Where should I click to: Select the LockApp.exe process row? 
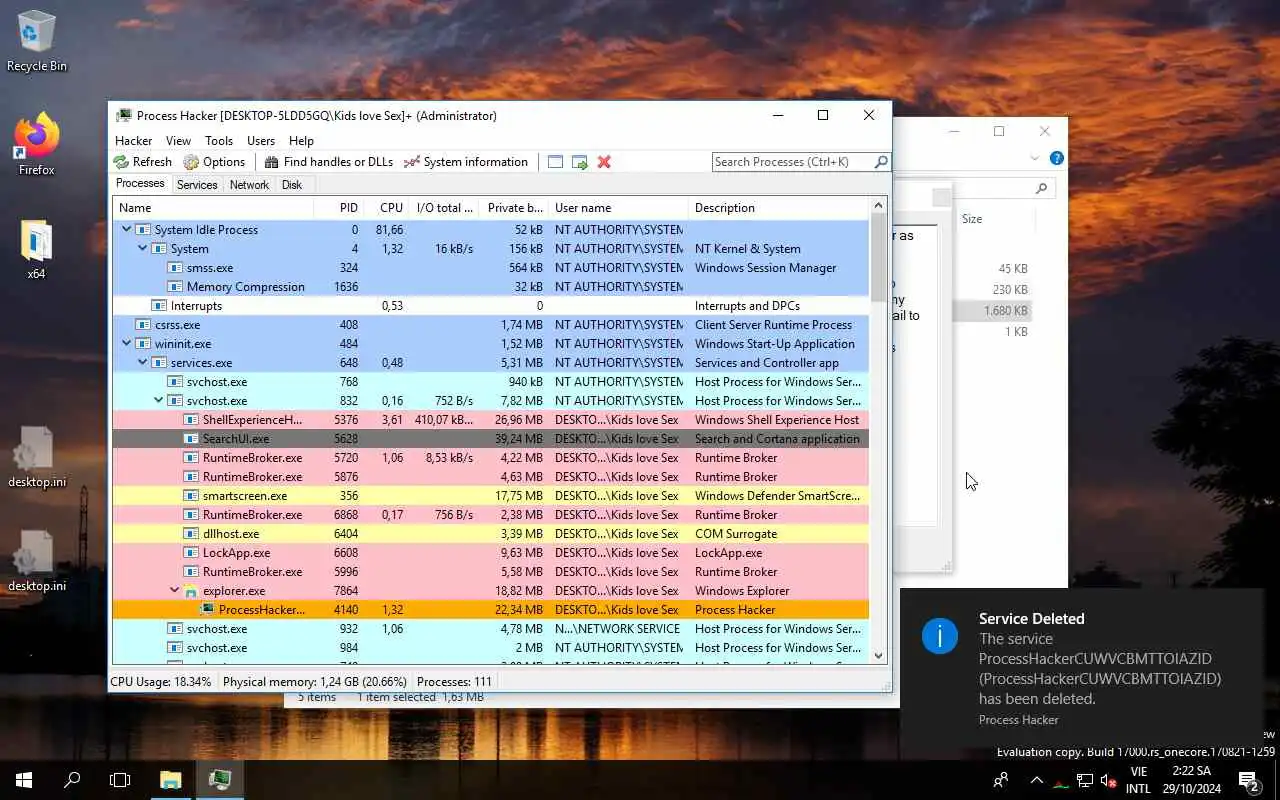click(491, 553)
